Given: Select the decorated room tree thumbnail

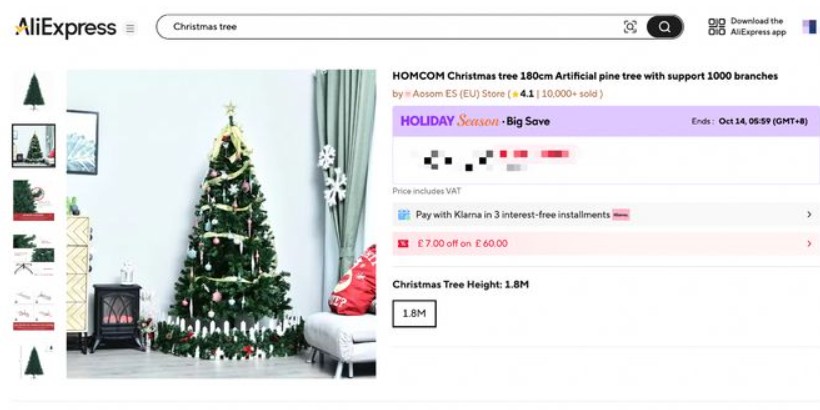Looking at the screenshot, I should click(34, 145).
